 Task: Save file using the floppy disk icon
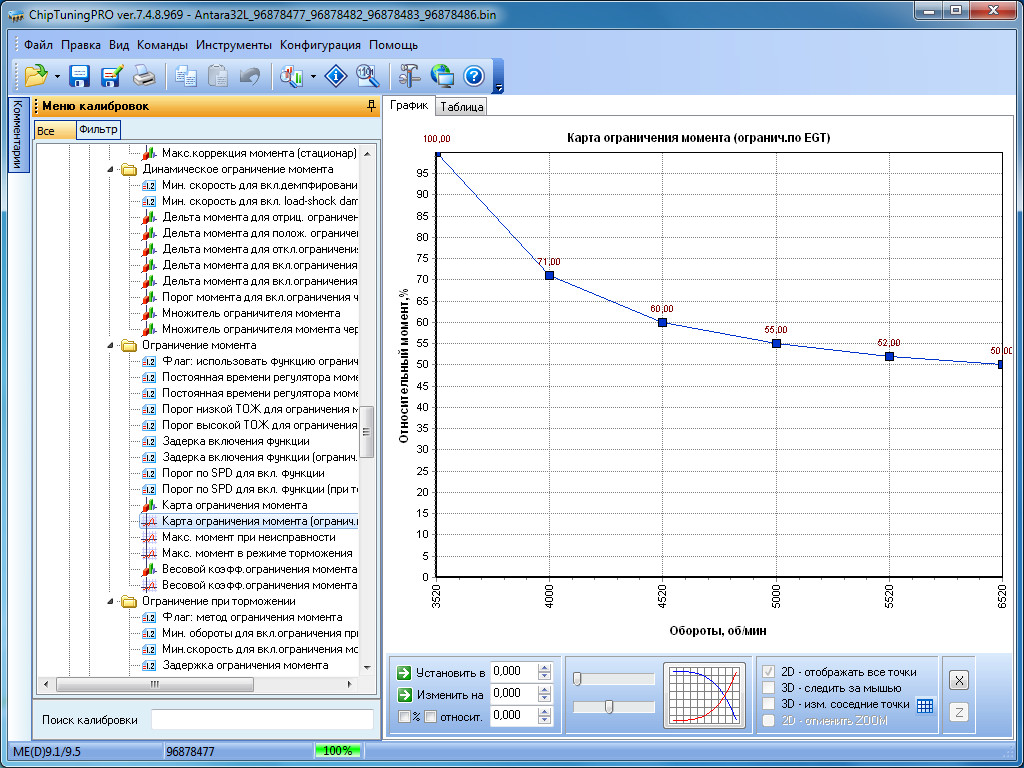tap(80, 76)
